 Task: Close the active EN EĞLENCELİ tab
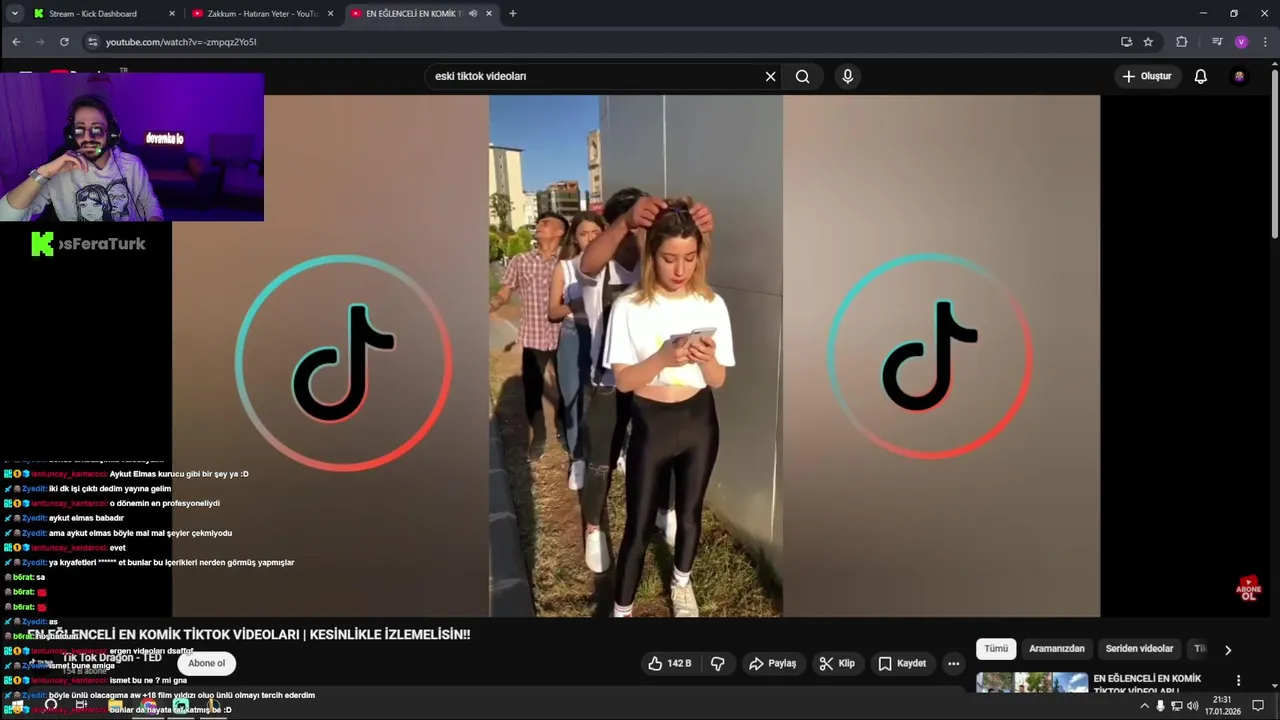tap(490, 14)
